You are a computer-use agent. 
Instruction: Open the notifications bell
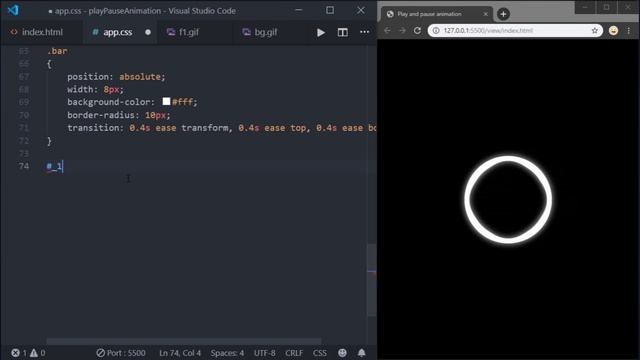(362, 353)
